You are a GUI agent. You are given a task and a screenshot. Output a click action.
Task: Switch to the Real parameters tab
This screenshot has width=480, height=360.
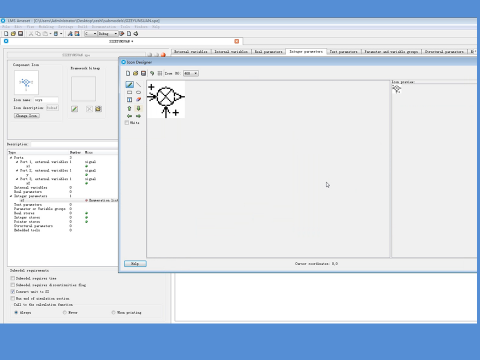tap(268, 52)
